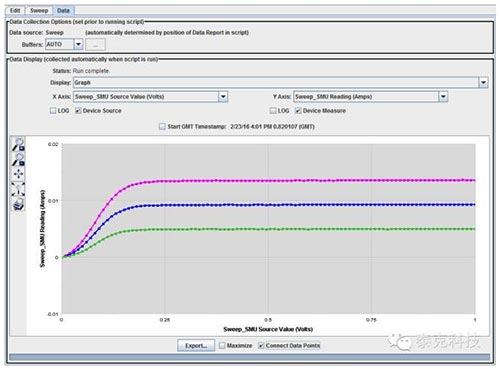Switch to the Sweep tab
The width and height of the screenshot is (500, 369).
point(39,10)
